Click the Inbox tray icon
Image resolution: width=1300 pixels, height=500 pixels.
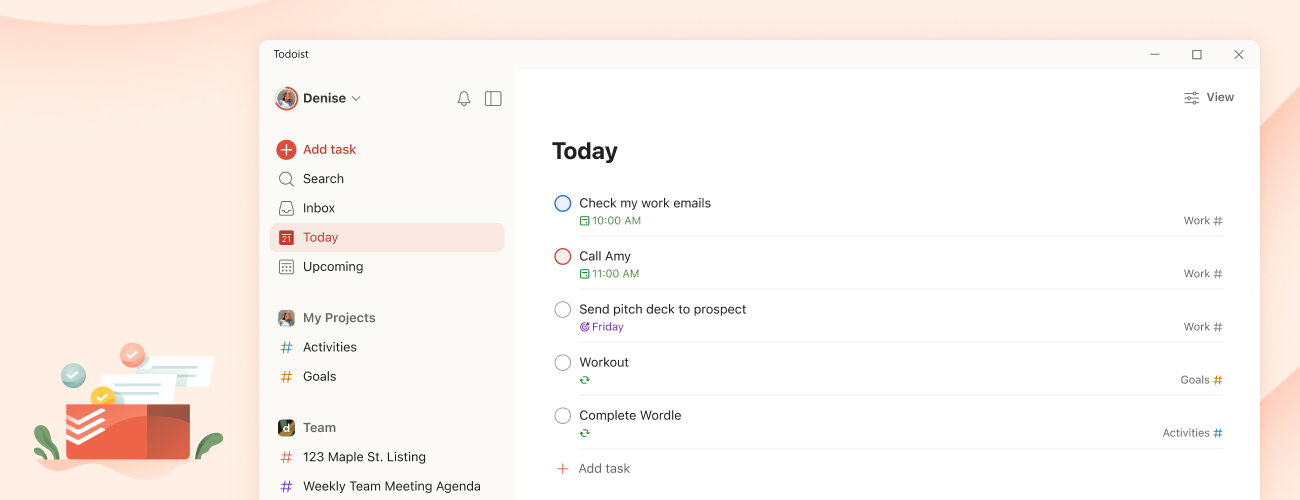coord(286,208)
